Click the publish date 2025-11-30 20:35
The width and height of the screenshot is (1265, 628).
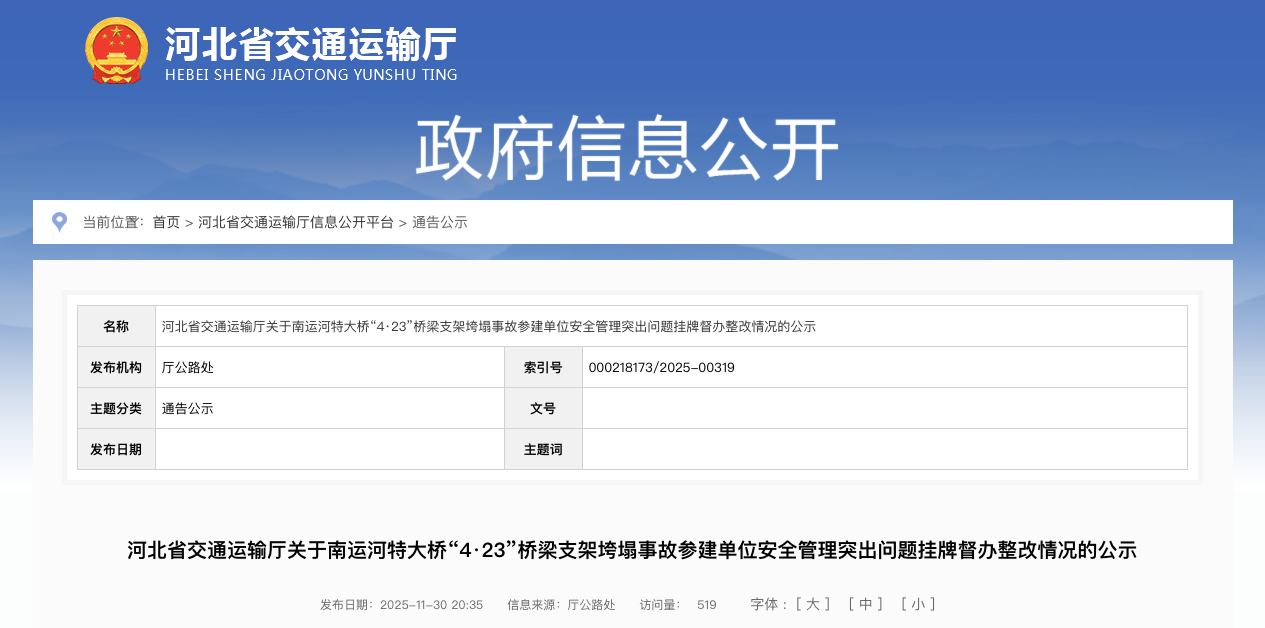(431, 605)
